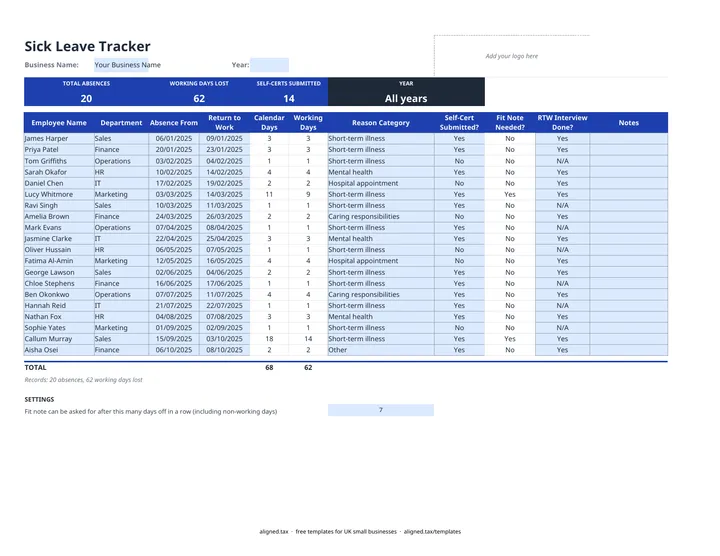
Task: Select the 'Ravi Singh' employee cell
Action: point(59,205)
